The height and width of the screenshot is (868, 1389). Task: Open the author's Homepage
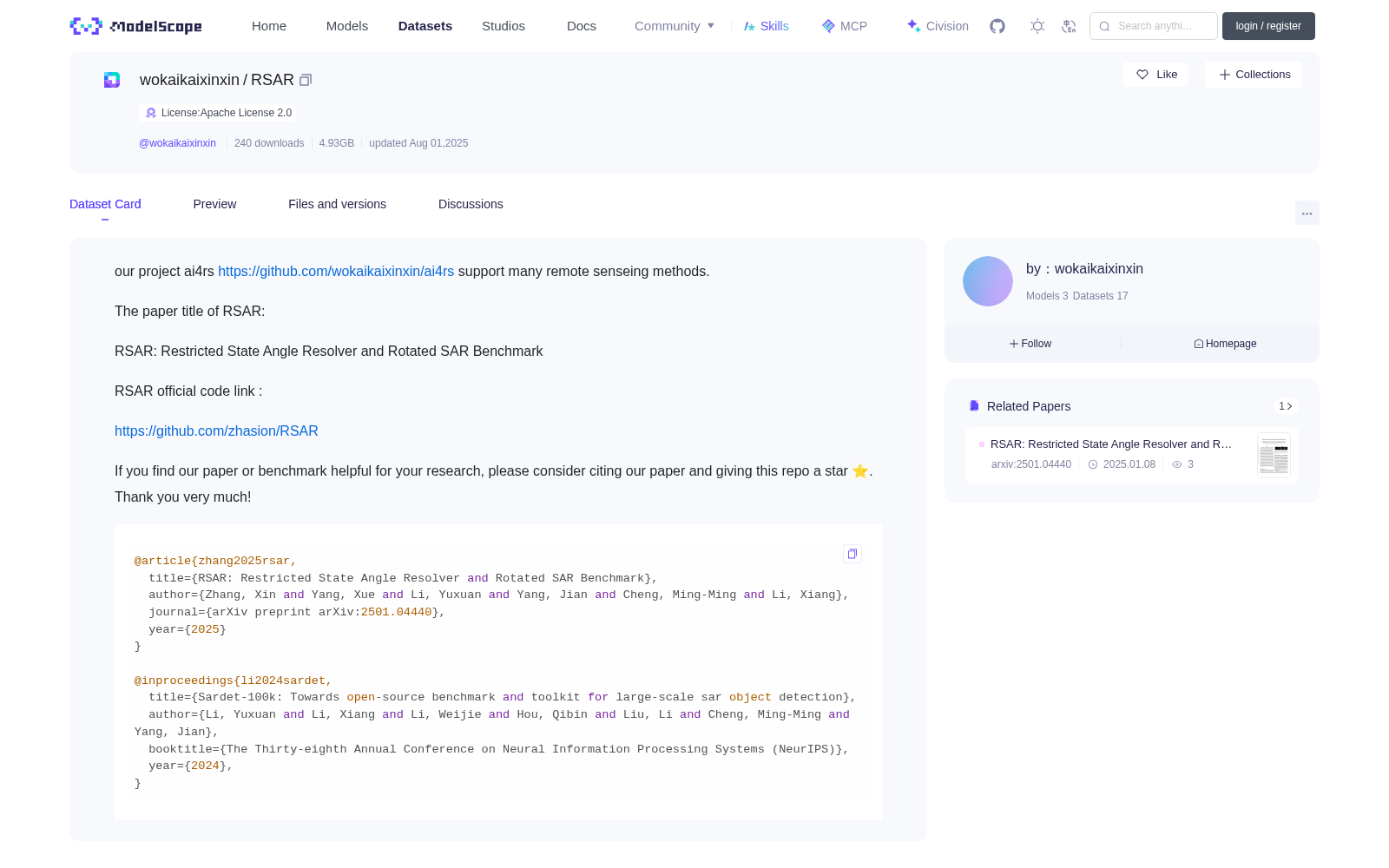click(x=1225, y=344)
